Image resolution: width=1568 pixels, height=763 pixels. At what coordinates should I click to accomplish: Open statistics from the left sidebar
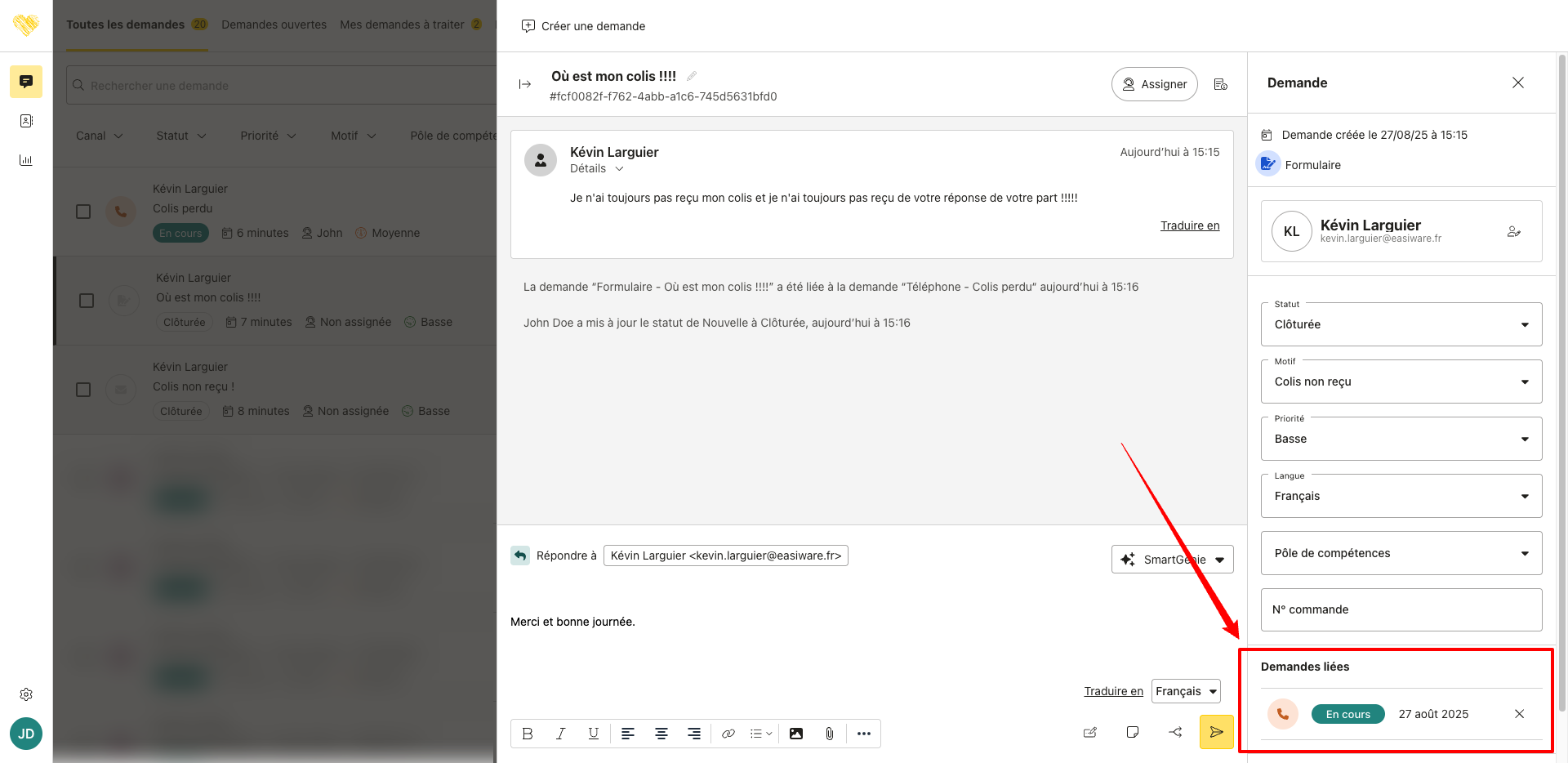point(26,160)
